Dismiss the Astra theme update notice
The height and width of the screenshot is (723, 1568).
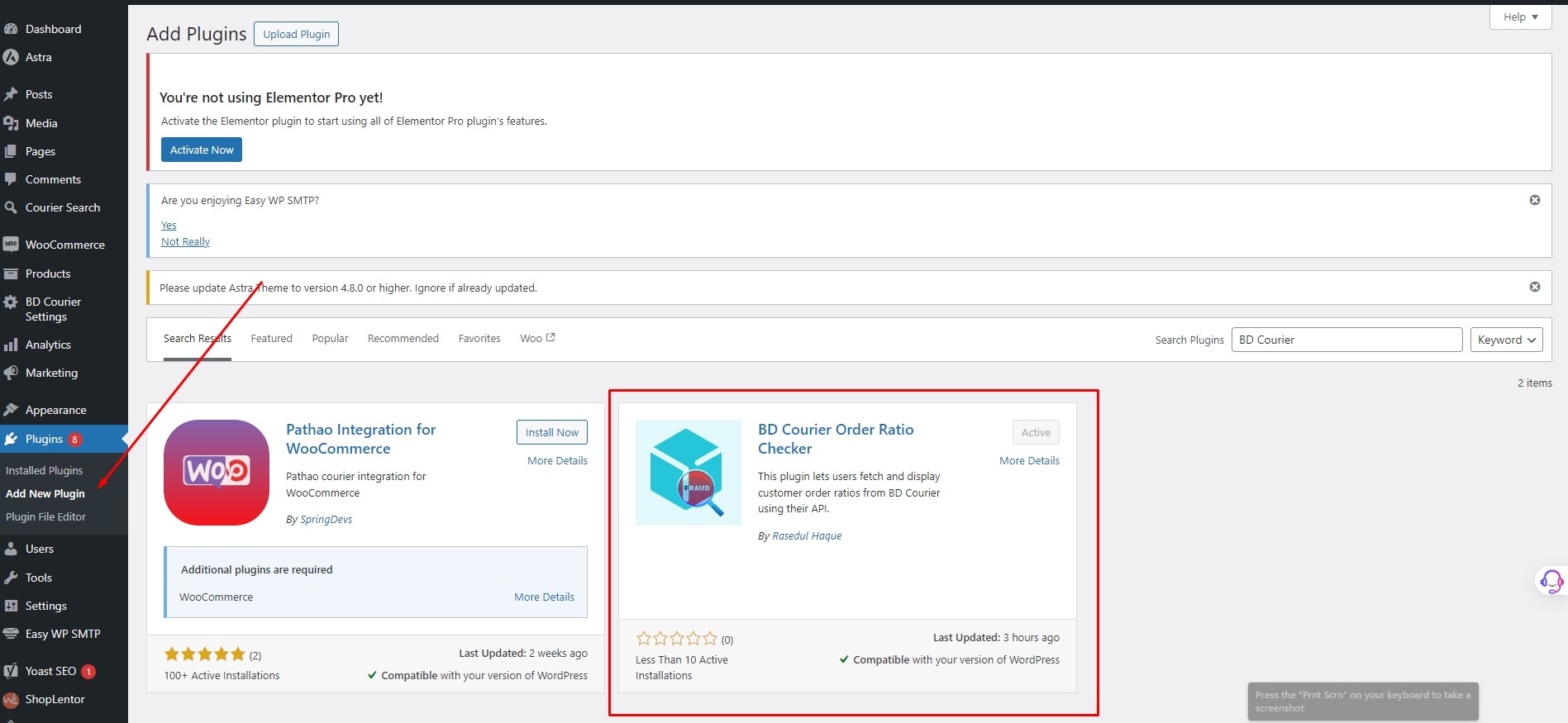[x=1535, y=287]
